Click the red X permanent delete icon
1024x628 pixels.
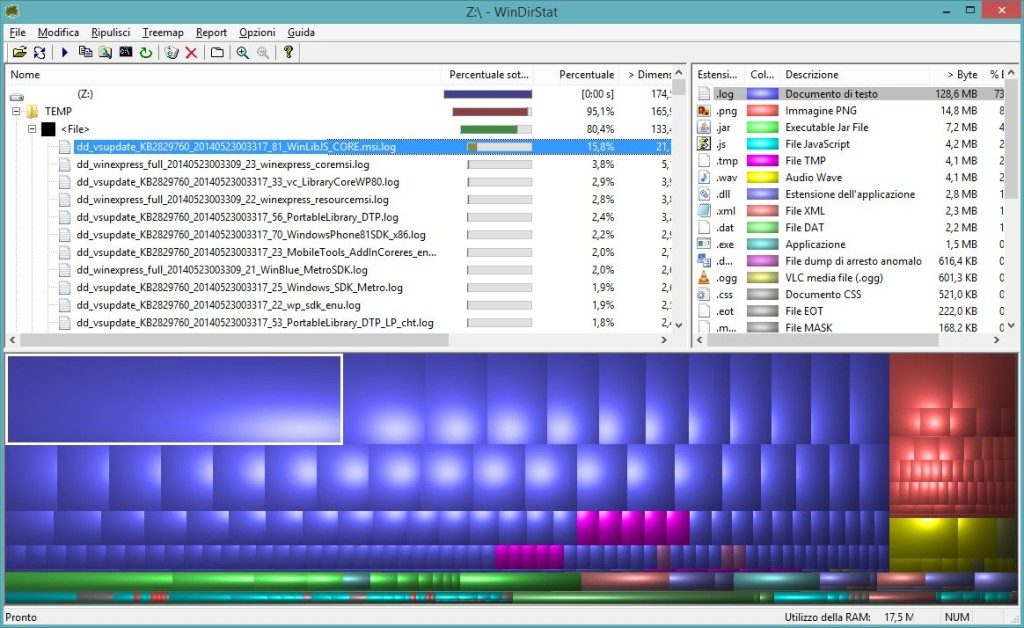(x=191, y=52)
